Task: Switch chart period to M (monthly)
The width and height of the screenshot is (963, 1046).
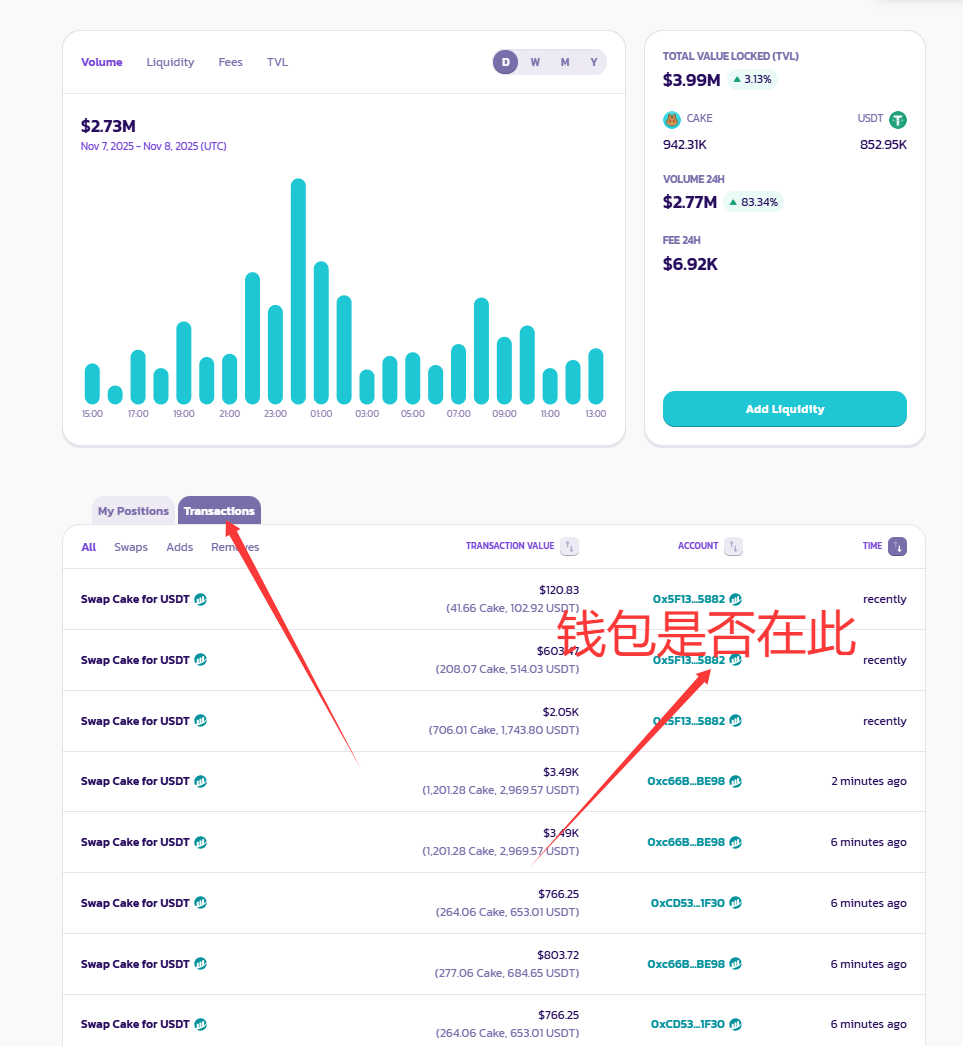Action: [x=565, y=62]
